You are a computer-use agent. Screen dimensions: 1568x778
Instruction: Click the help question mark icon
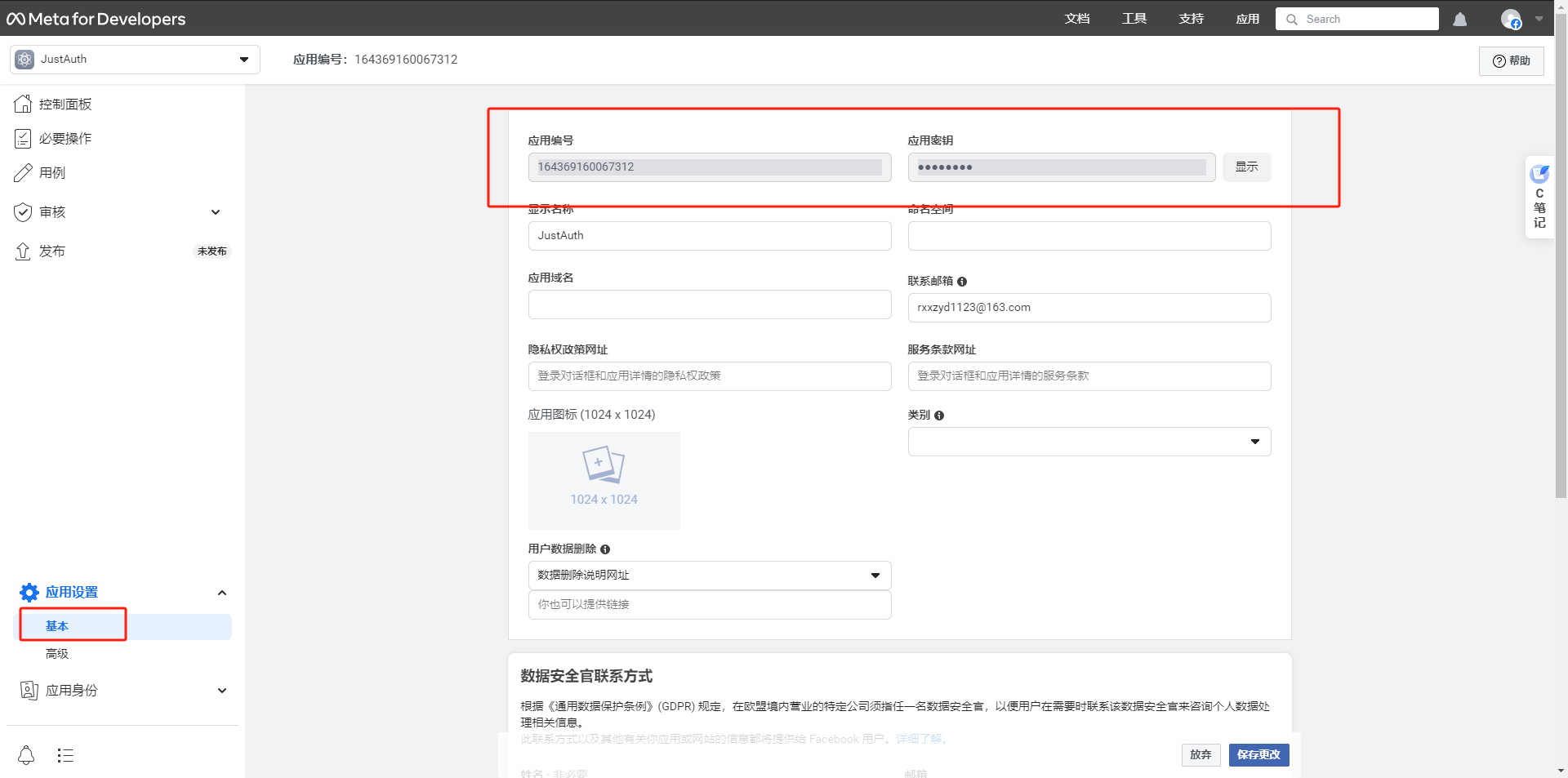tap(1499, 61)
